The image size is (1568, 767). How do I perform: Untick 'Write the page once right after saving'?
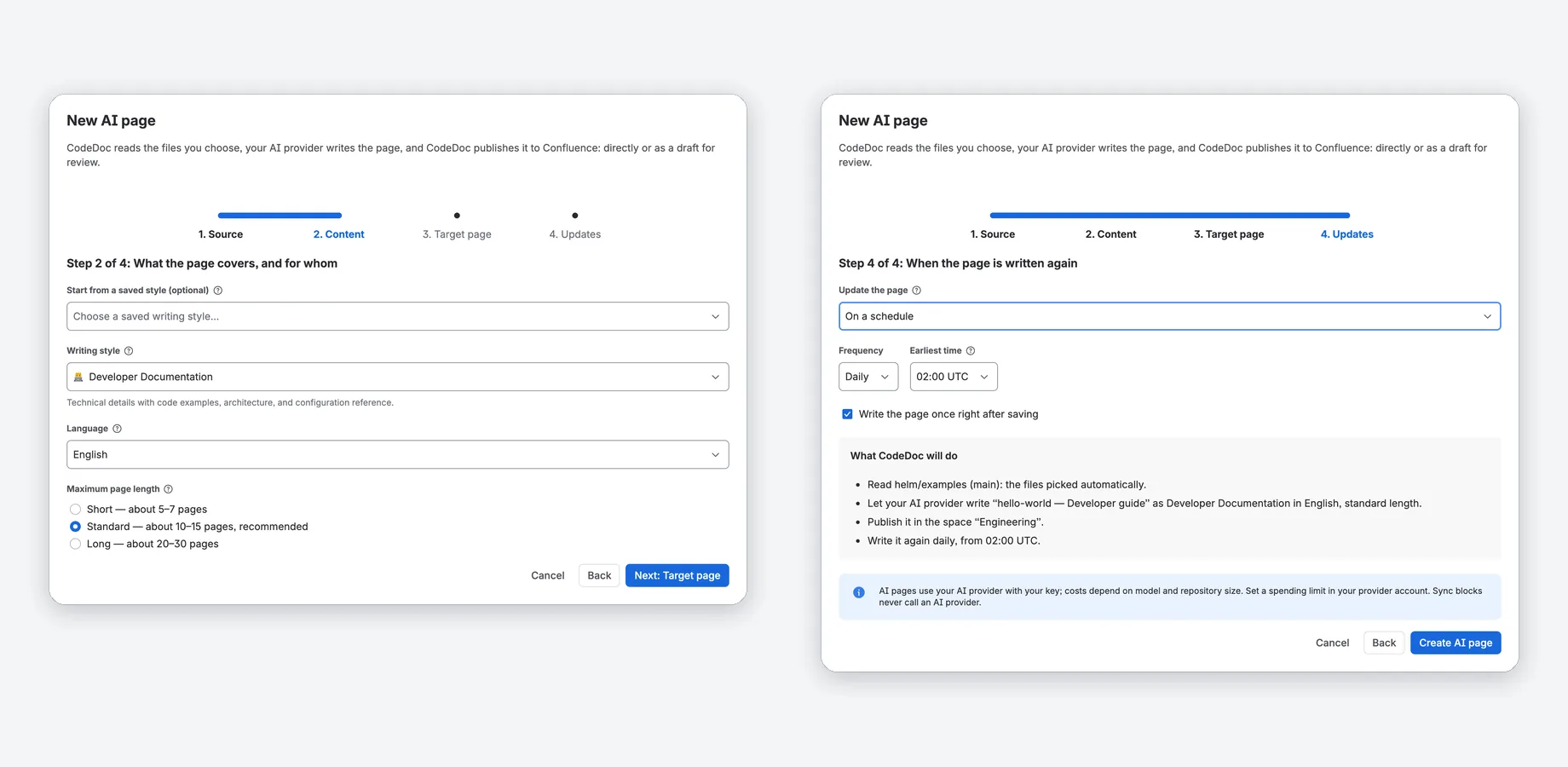pos(847,414)
